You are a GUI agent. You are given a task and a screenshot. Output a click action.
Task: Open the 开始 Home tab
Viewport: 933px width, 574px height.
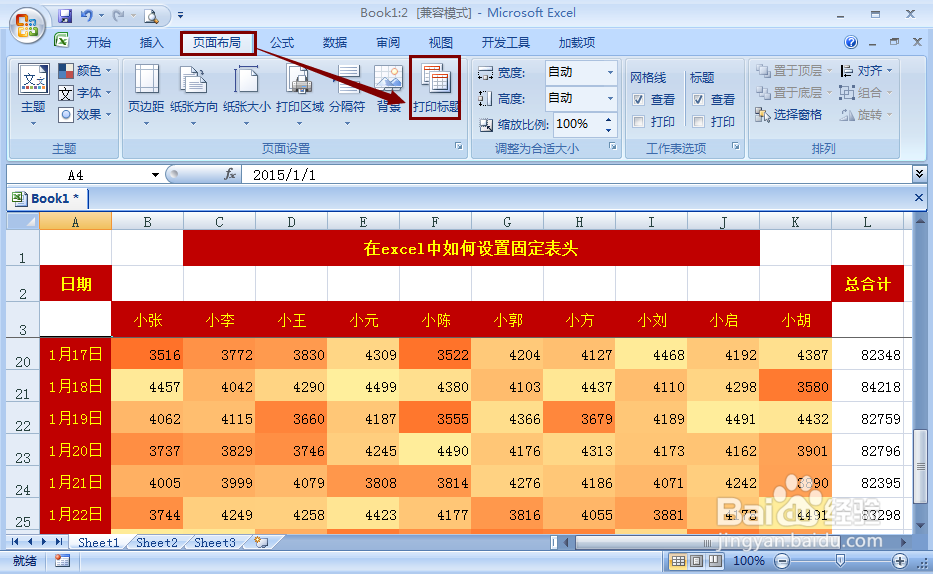(x=98, y=42)
